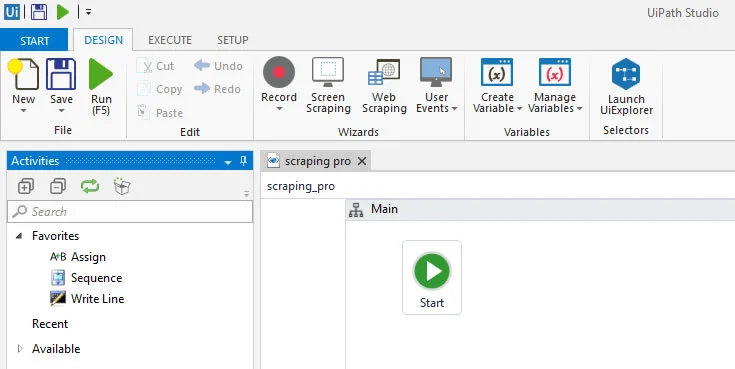Image resolution: width=735 pixels, height=369 pixels.
Task: Collapse the Favorites tree node
Action: pos(19,236)
